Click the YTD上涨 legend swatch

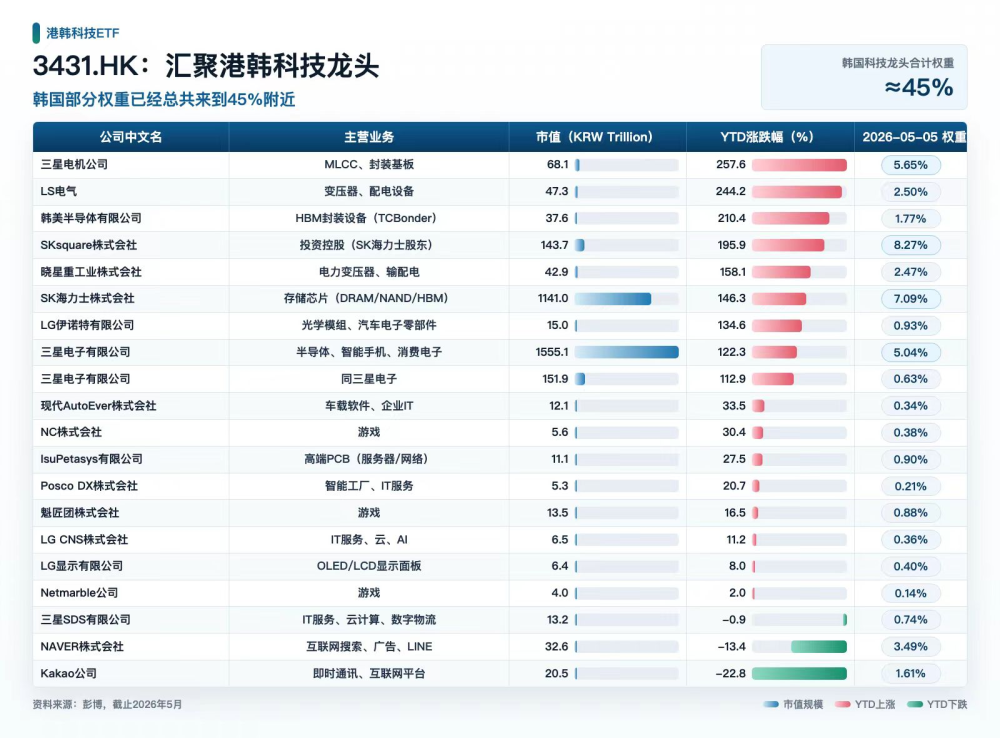pos(842,704)
